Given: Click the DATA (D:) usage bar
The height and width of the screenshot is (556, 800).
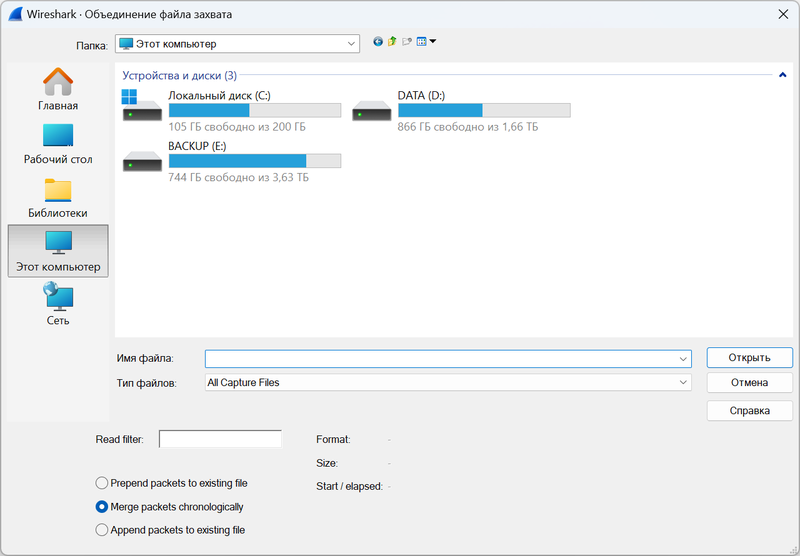Looking at the screenshot, I should coord(484,110).
